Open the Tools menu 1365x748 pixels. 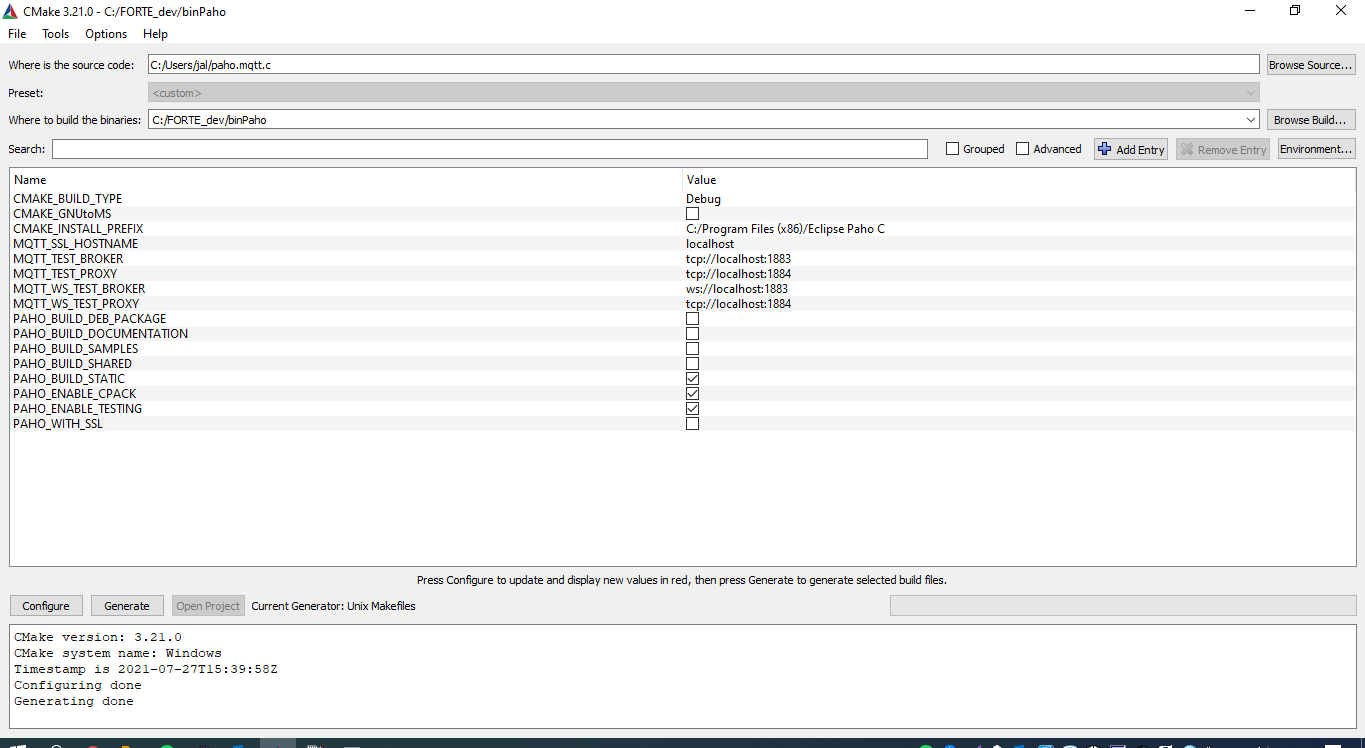(x=56, y=34)
